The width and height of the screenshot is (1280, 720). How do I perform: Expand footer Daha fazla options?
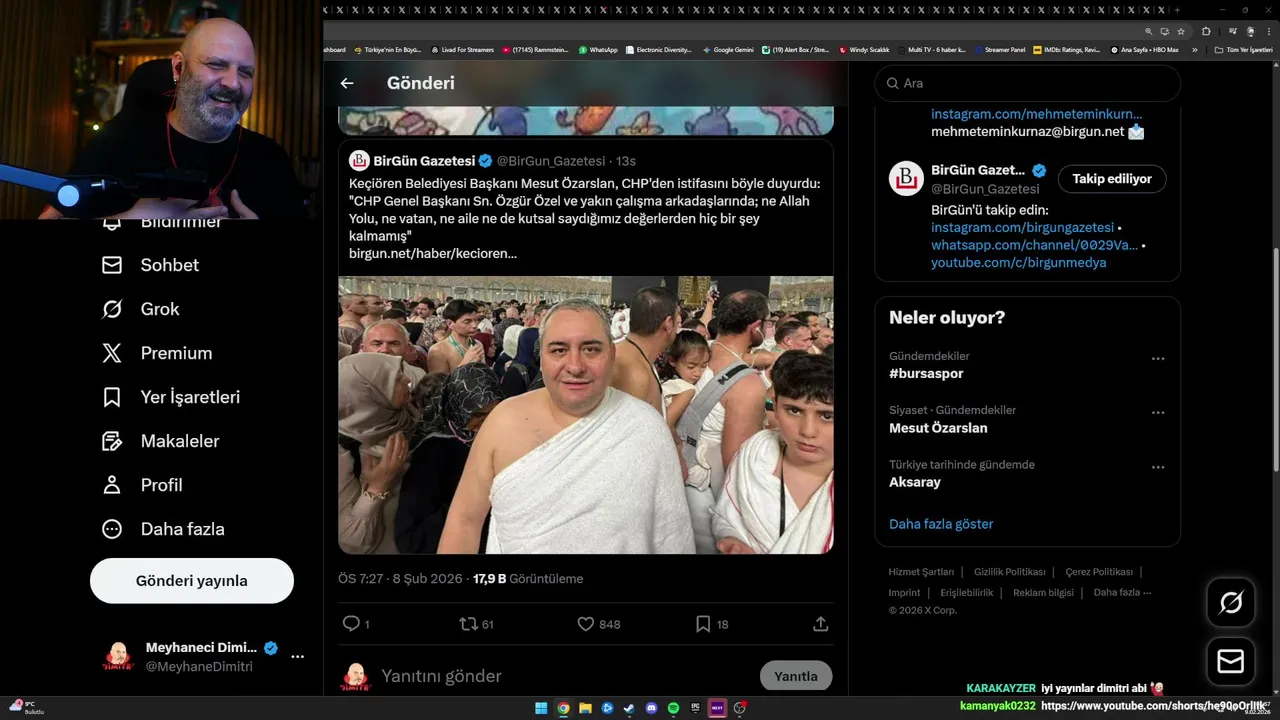(x=1122, y=593)
